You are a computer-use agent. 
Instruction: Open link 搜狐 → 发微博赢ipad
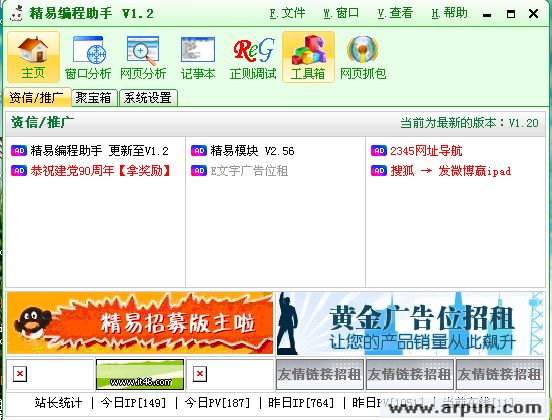[x=451, y=171]
